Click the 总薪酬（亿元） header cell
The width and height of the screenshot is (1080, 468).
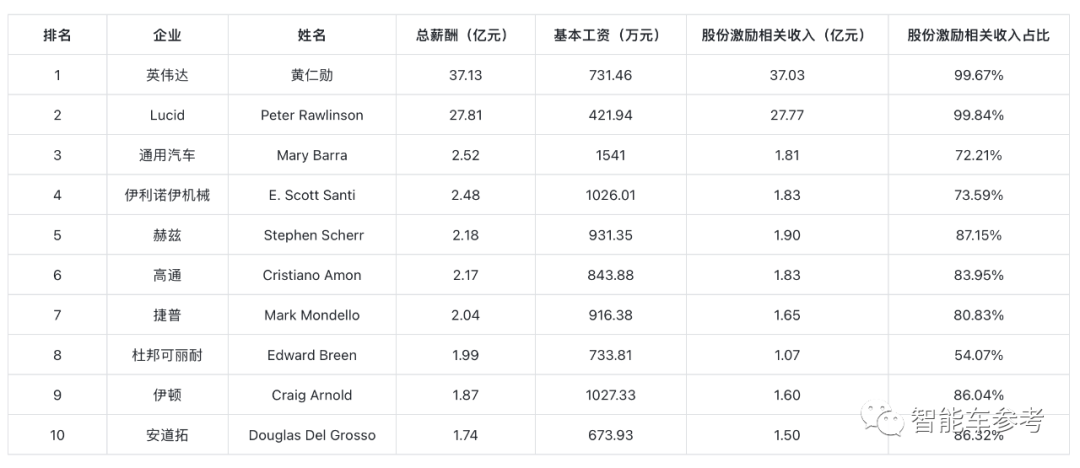pos(466,35)
